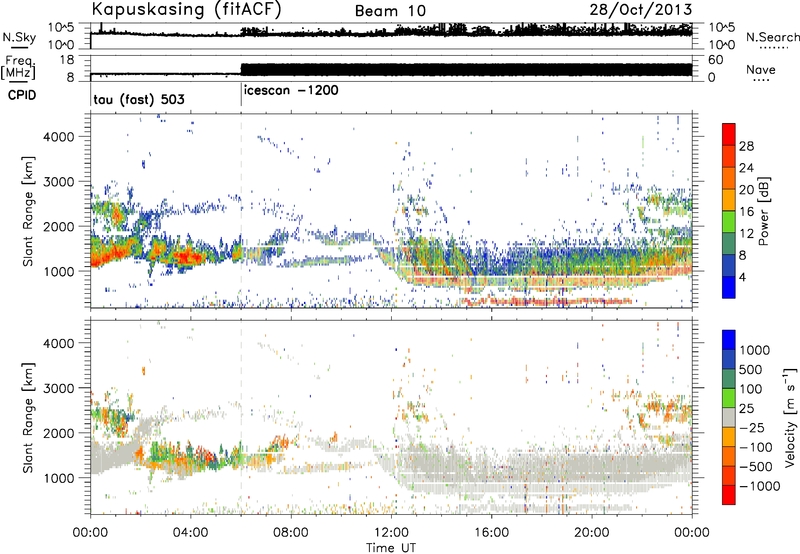Click the 'Slant Range [km]' label of the velocity panel
800x554 pixels.
click(x=28, y=417)
